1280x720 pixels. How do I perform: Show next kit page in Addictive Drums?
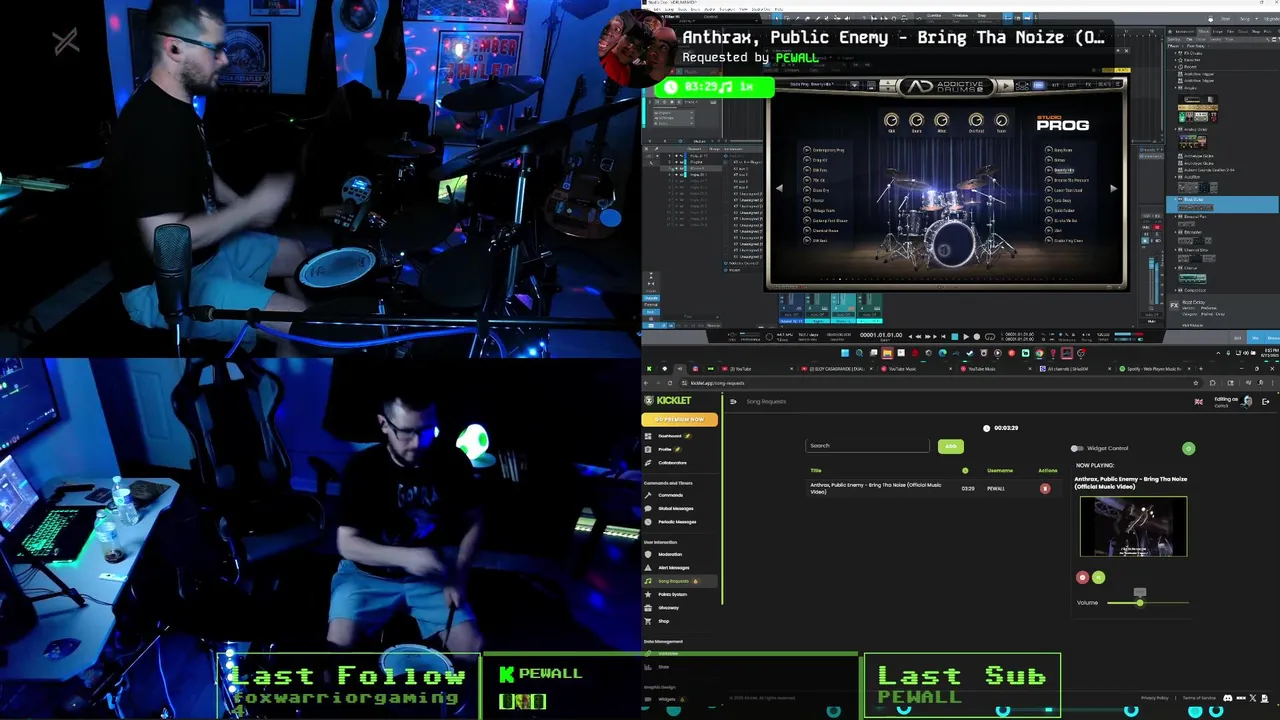coord(1113,189)
